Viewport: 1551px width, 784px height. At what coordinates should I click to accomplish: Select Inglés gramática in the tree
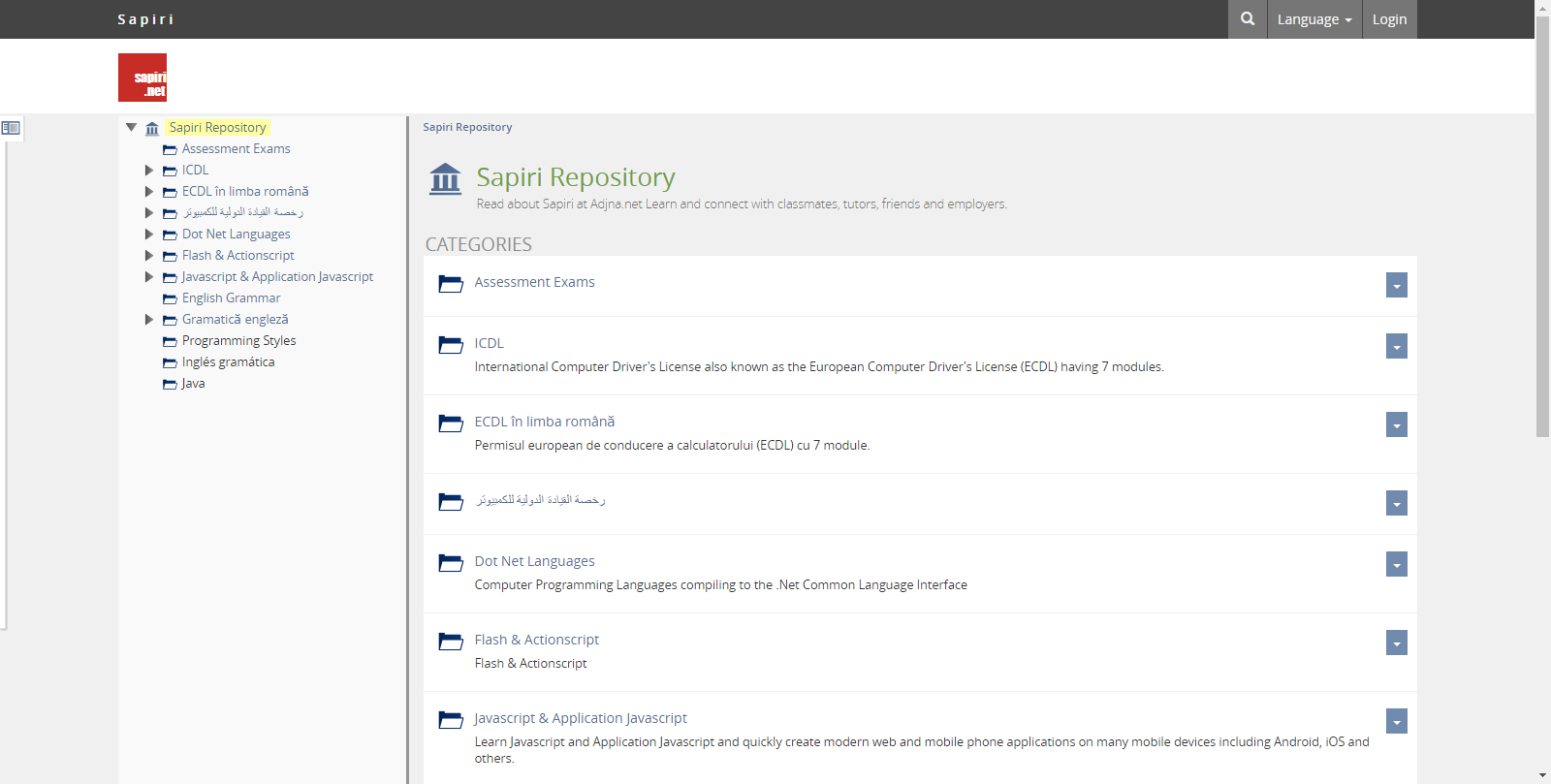click(x=228, y=362)
